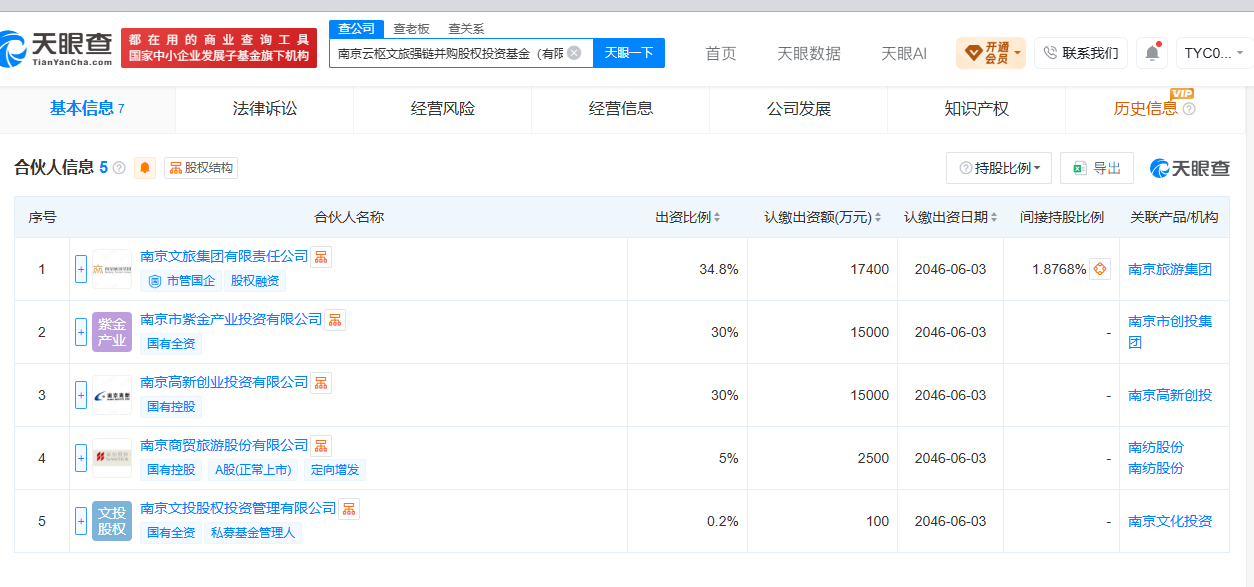Open the 知识产权 tab
1254x587 pixels.
point(977,109)
